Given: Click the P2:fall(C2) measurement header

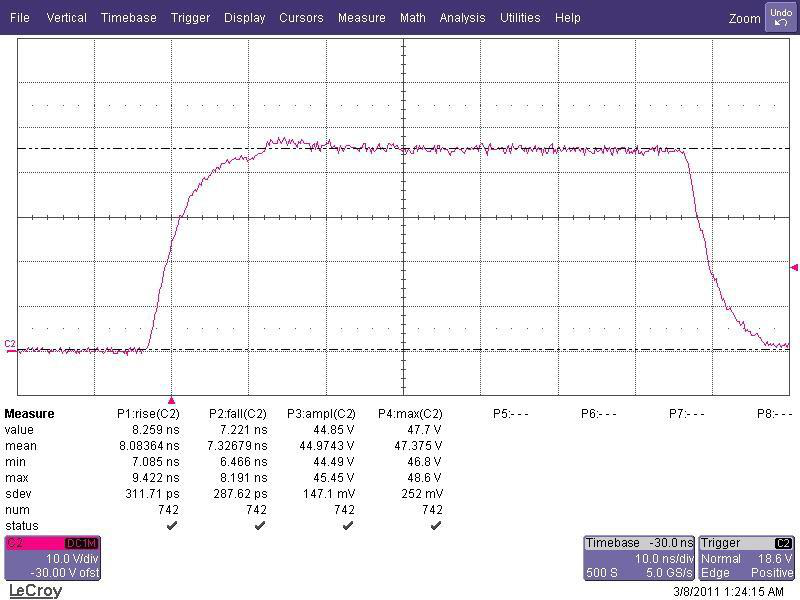Looking at the screenshot, I should point(238,414).
